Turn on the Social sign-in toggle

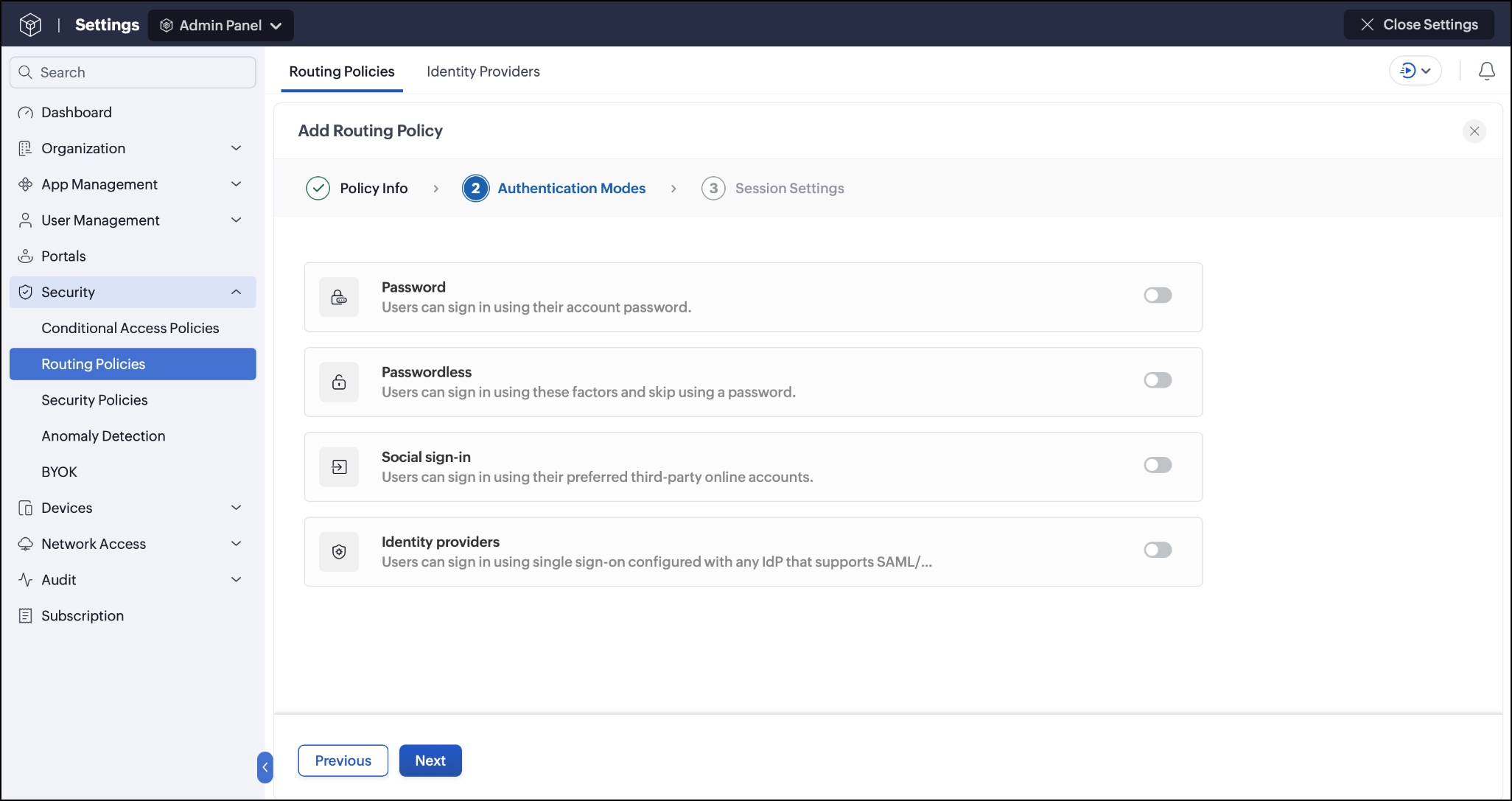(1158, 465)
